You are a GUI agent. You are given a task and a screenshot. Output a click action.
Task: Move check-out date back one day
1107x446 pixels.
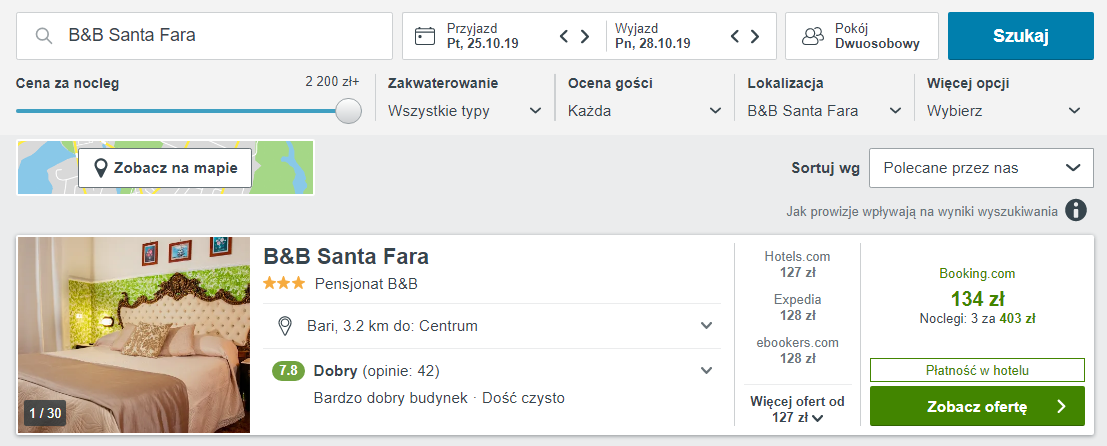(x=735, y=37)
